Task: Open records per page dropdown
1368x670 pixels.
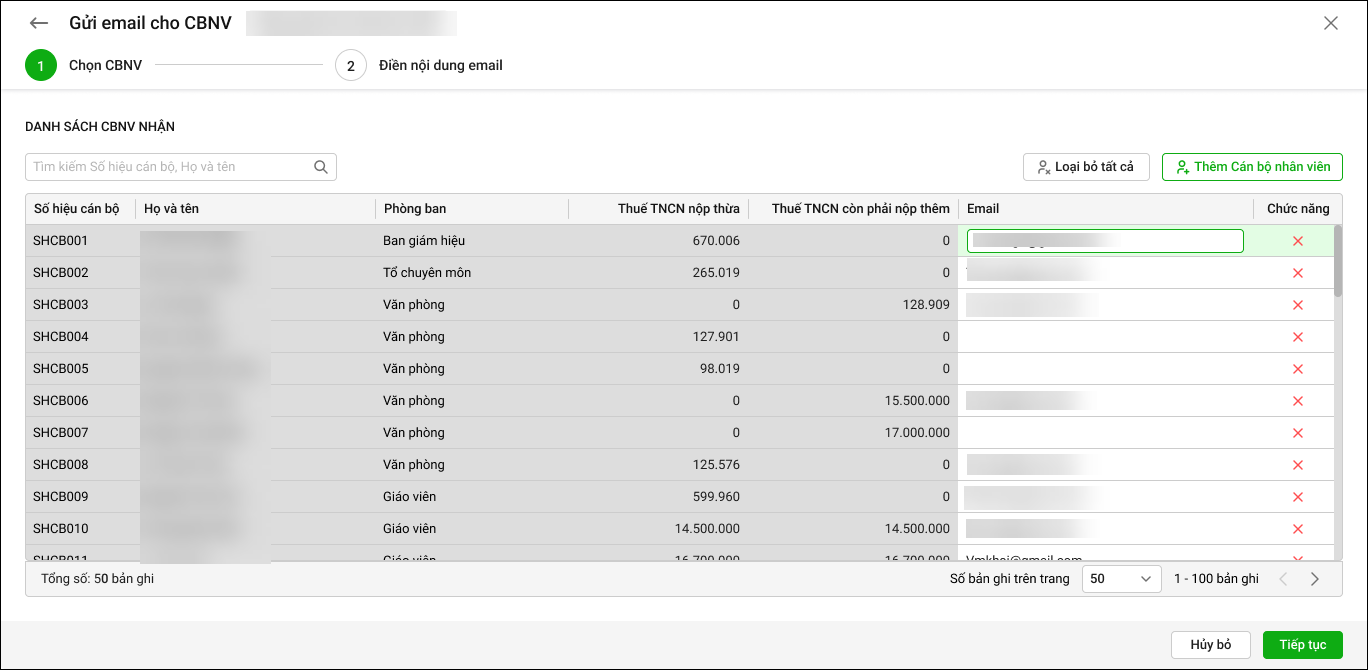Action: pos(1121,579)
